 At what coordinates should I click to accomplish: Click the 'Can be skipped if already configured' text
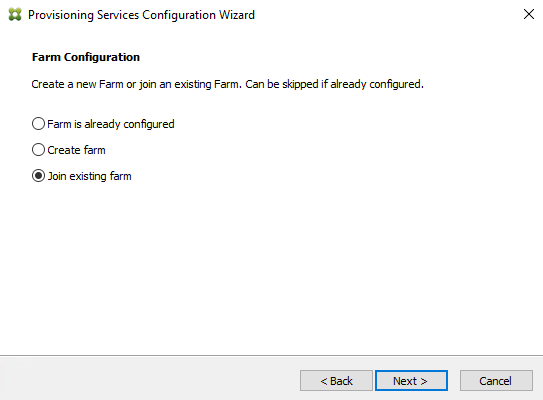click(335, 84)
